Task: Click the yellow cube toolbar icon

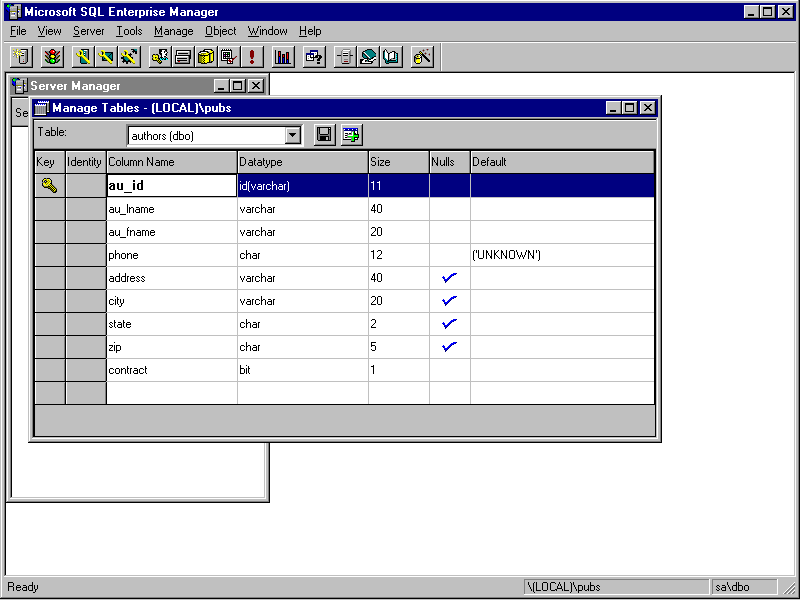Action: pos(206,57)
